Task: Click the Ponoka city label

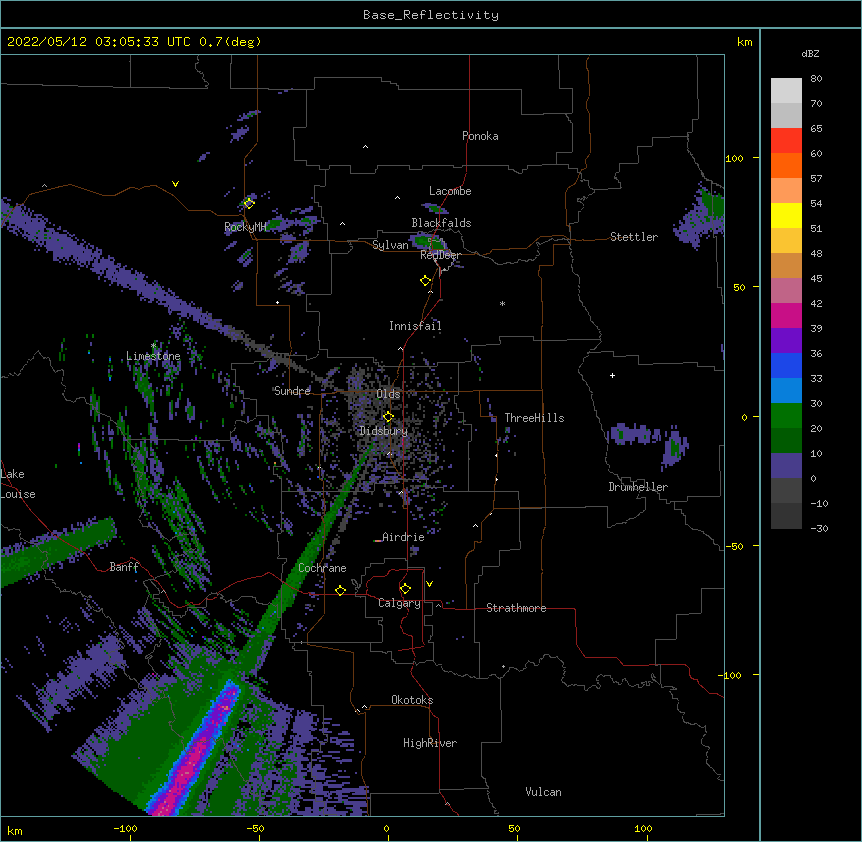Action: [480, 136]
